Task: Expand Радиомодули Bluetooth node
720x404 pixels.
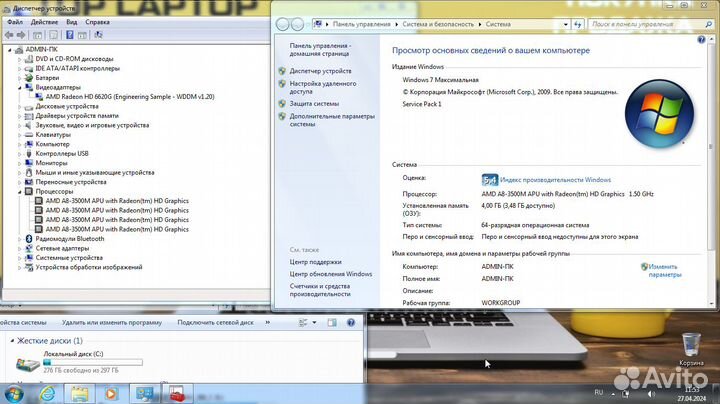Action: (x=20, y=239)
